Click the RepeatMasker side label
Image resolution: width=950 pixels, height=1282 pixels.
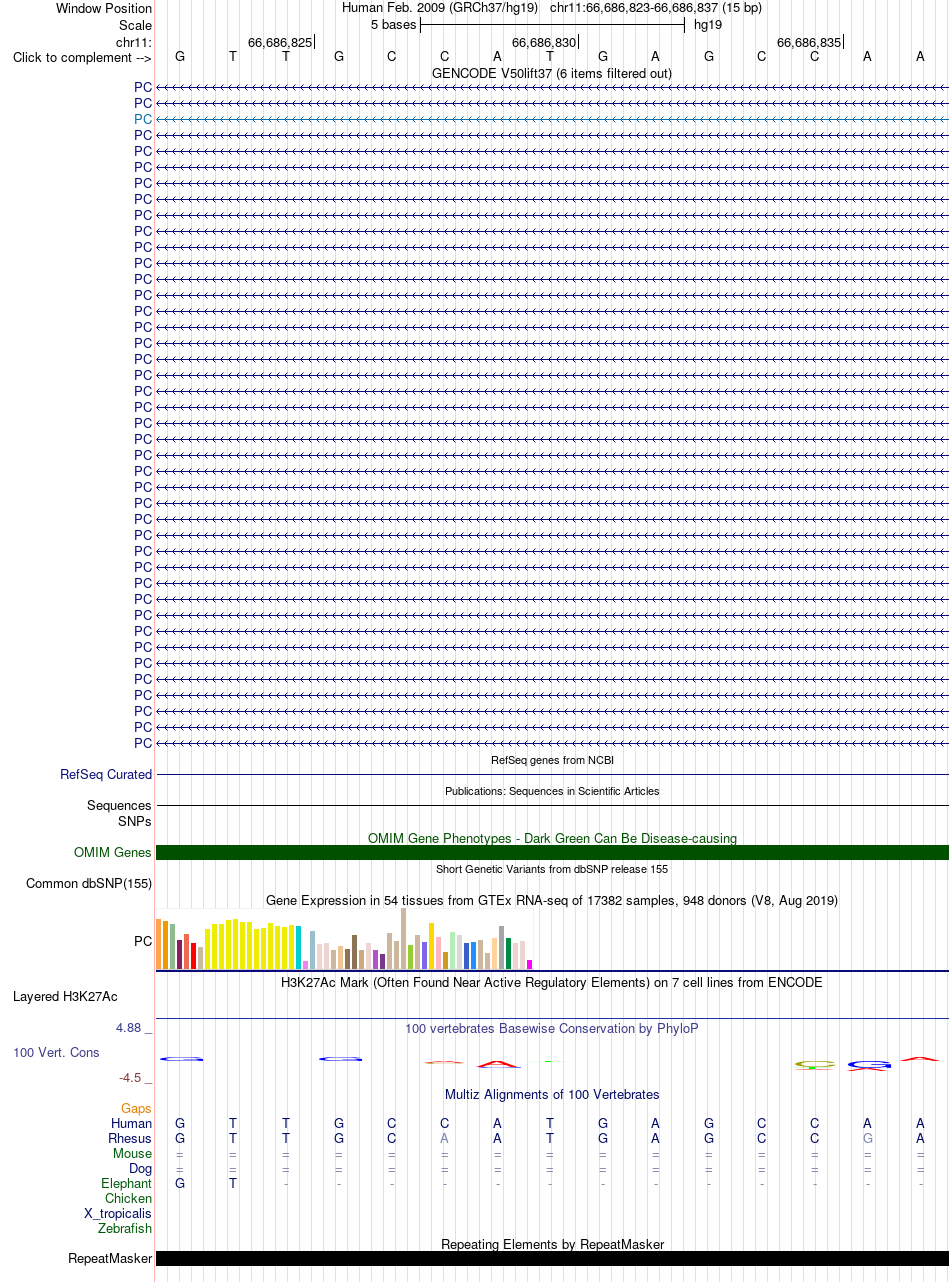tap(110, 1258)
